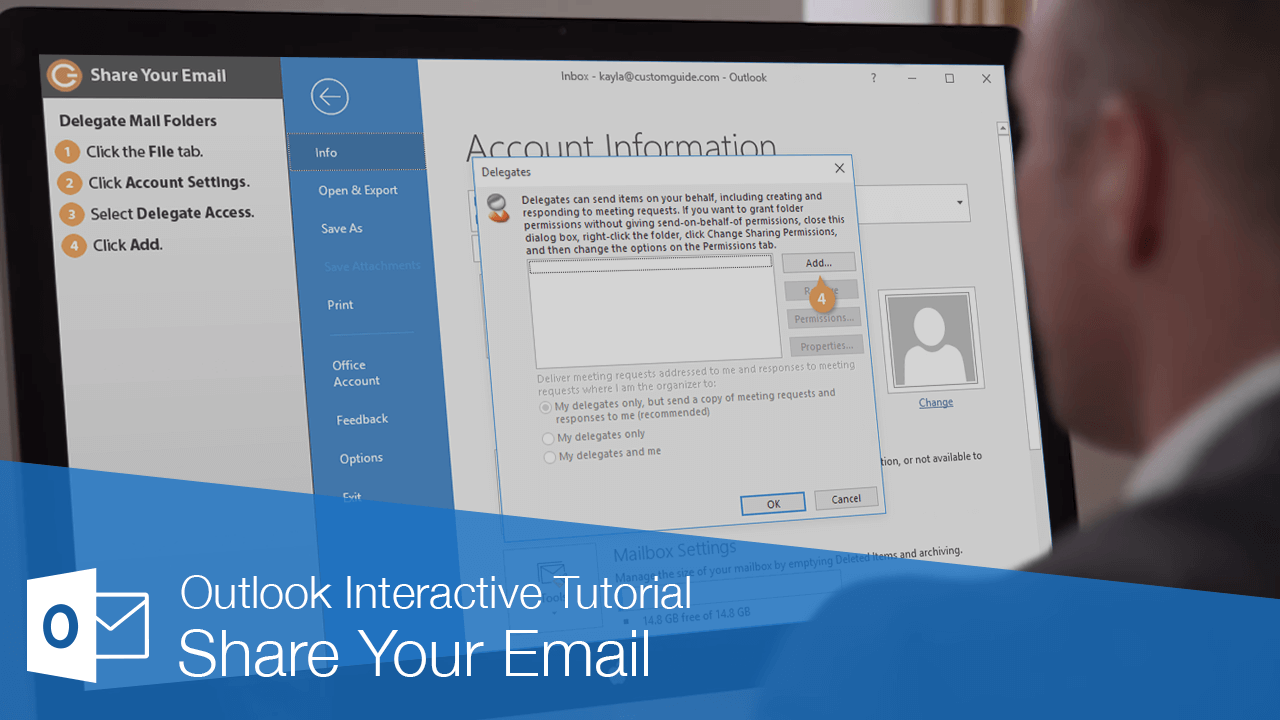Cancel the Delegates dialog

(846, 498)
